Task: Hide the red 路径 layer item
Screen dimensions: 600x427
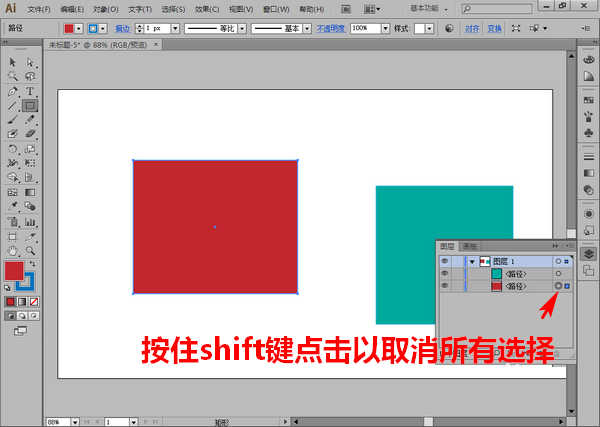Action: [x=444, y=286]
